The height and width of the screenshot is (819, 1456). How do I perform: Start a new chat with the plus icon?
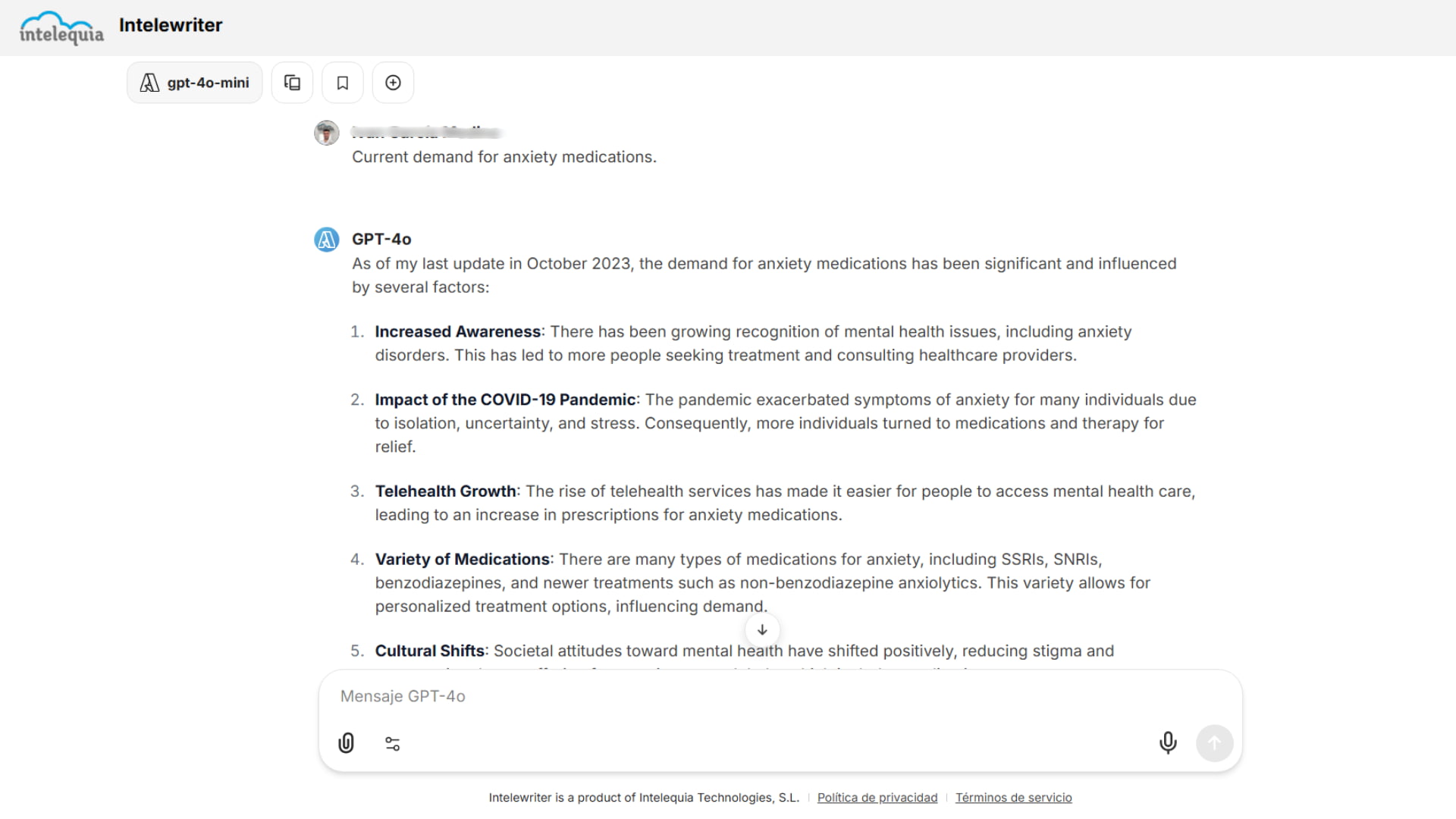coord(393,82)
